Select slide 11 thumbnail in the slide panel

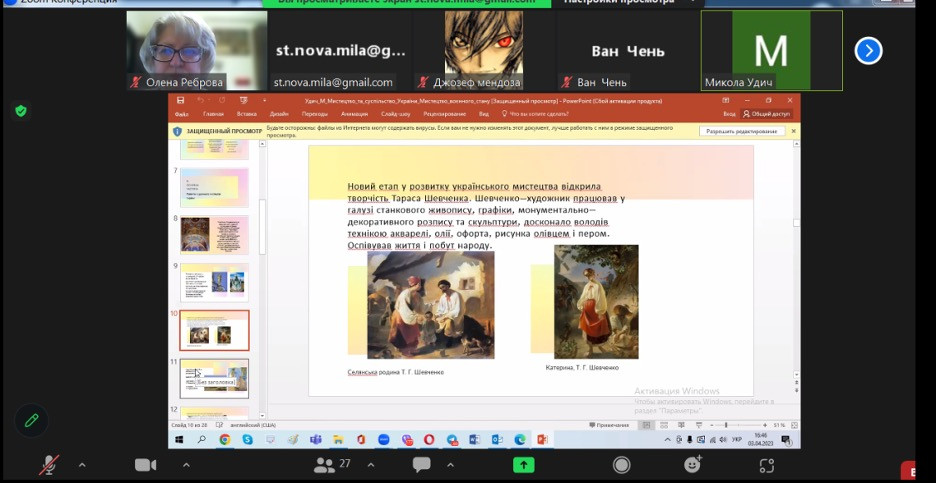[x=214, y=378]
